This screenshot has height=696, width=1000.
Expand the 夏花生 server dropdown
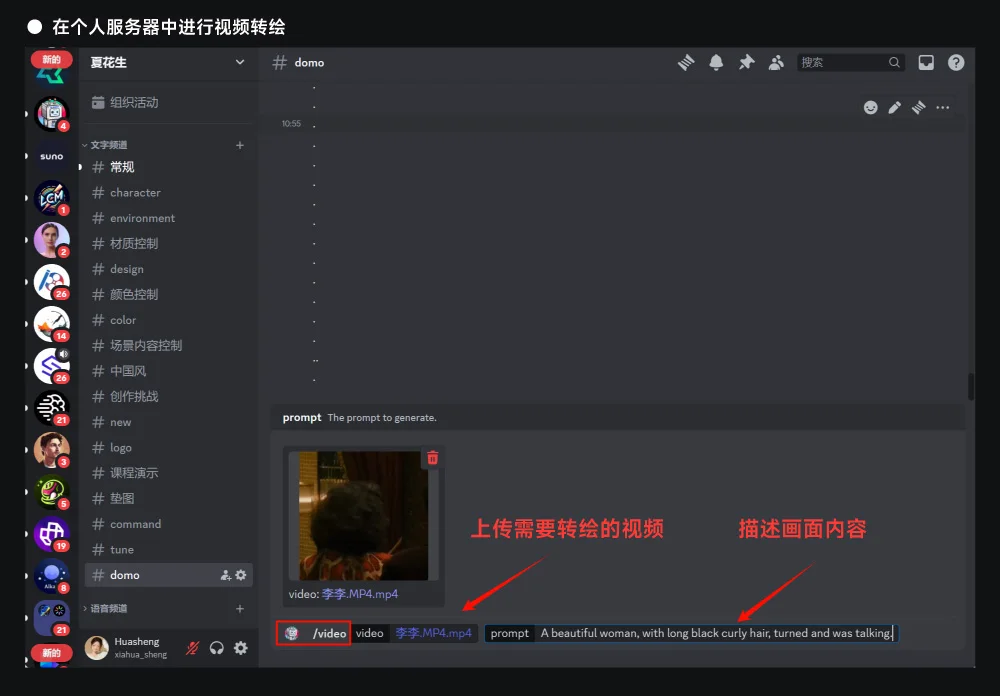click(x=240, y=63)
